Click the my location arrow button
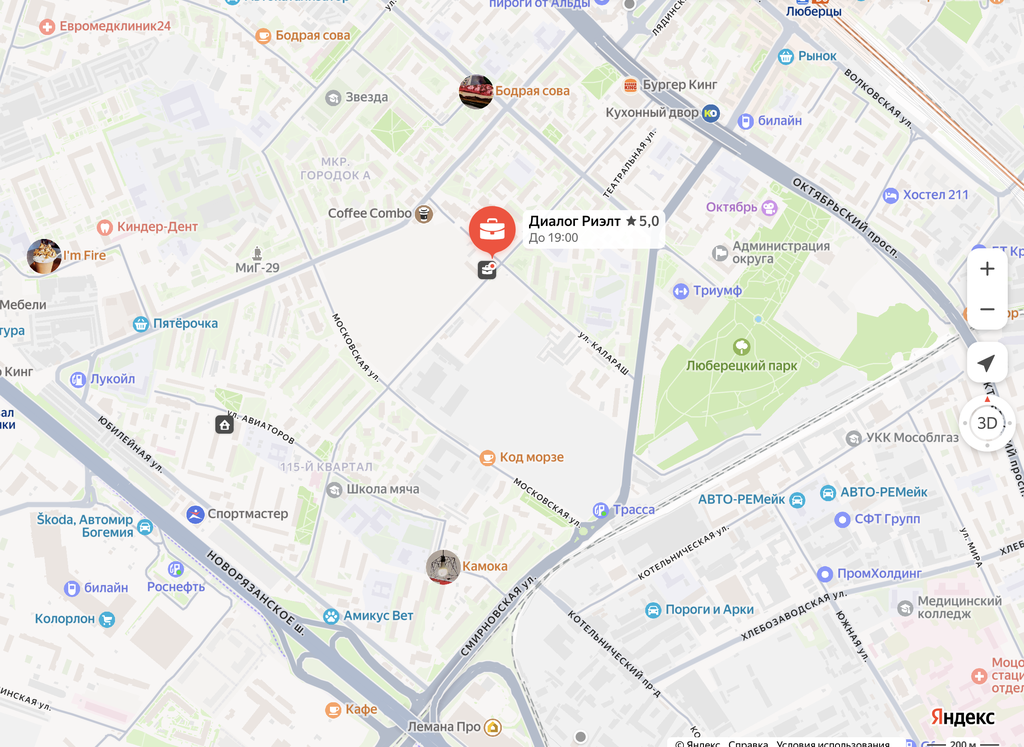 click(987, 362)
